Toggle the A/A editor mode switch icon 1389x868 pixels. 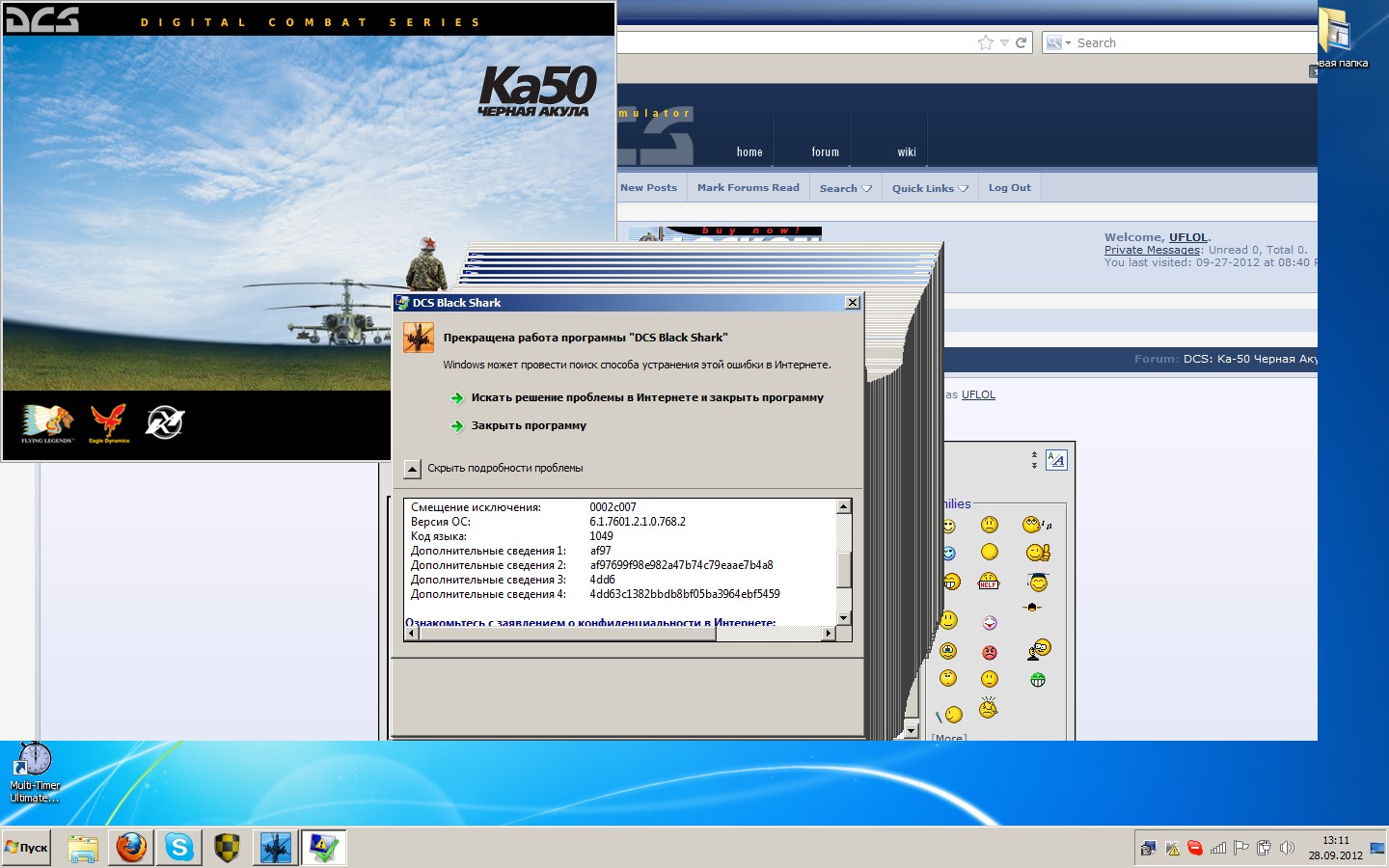pyautogui.click(x=1057, y=460)
